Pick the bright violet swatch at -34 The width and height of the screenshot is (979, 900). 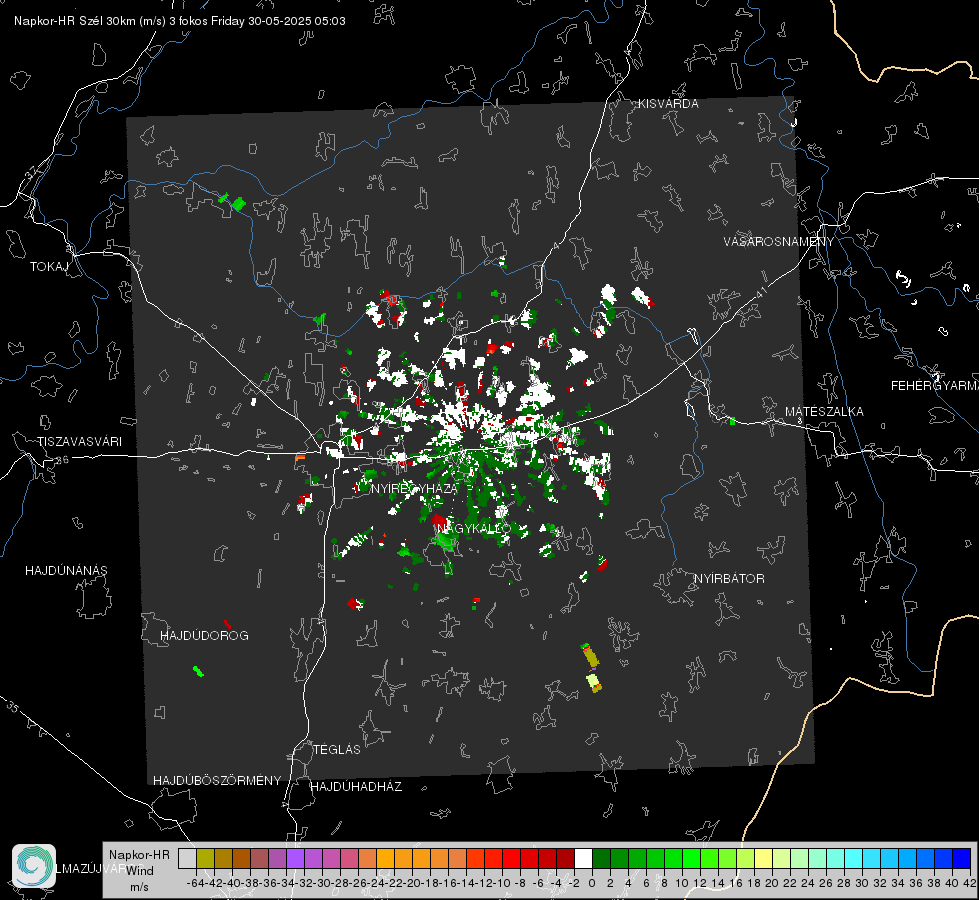coord(295,858)
